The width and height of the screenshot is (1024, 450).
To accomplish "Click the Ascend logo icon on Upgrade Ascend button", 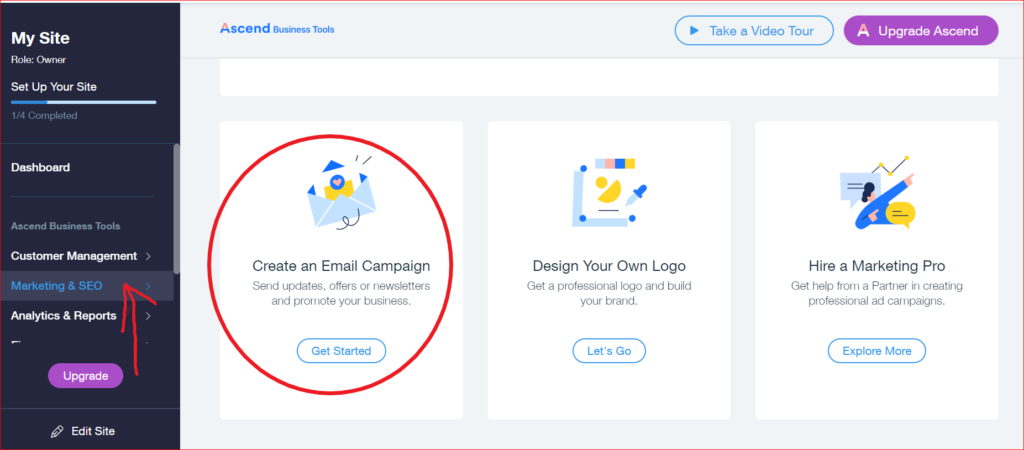I will point(862,31).
